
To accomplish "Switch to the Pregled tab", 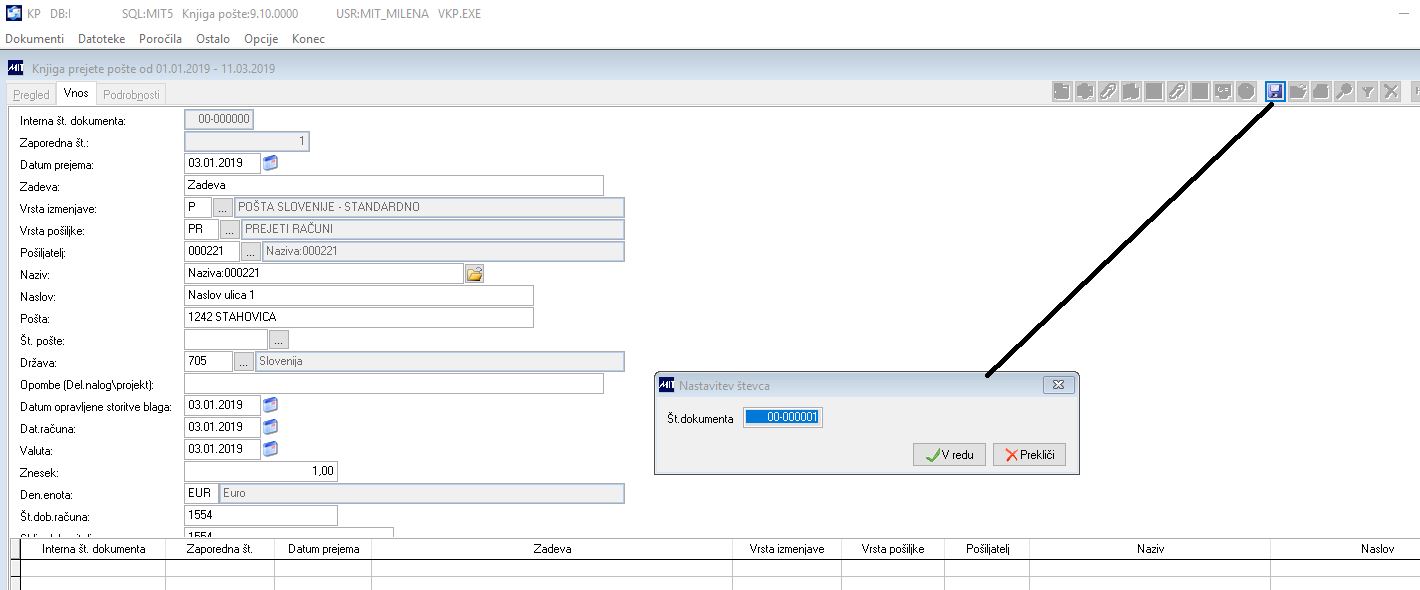I will 31,95.
